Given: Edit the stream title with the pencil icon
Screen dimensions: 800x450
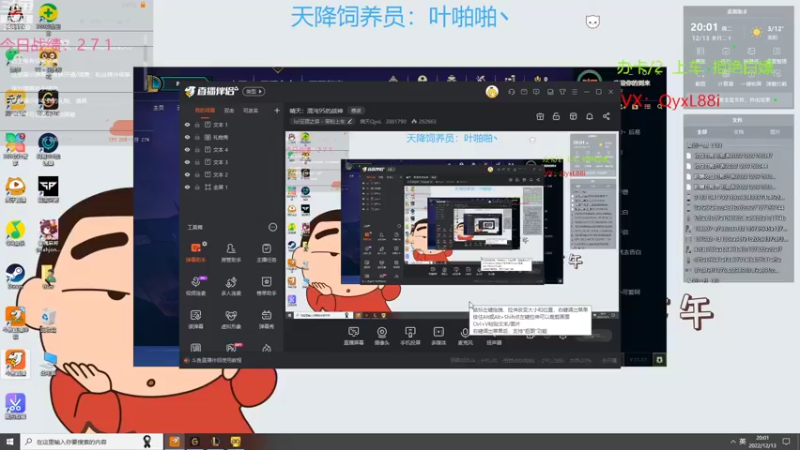Looking at the screenshot, I should (x=349, y=122).
